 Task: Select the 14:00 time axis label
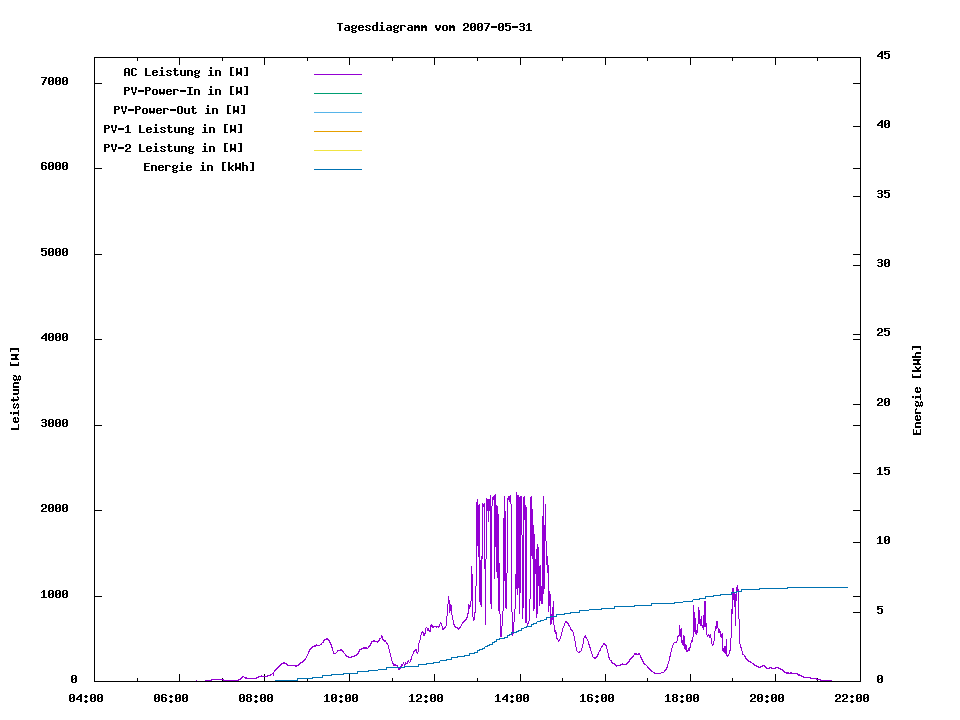pos(514,699)
